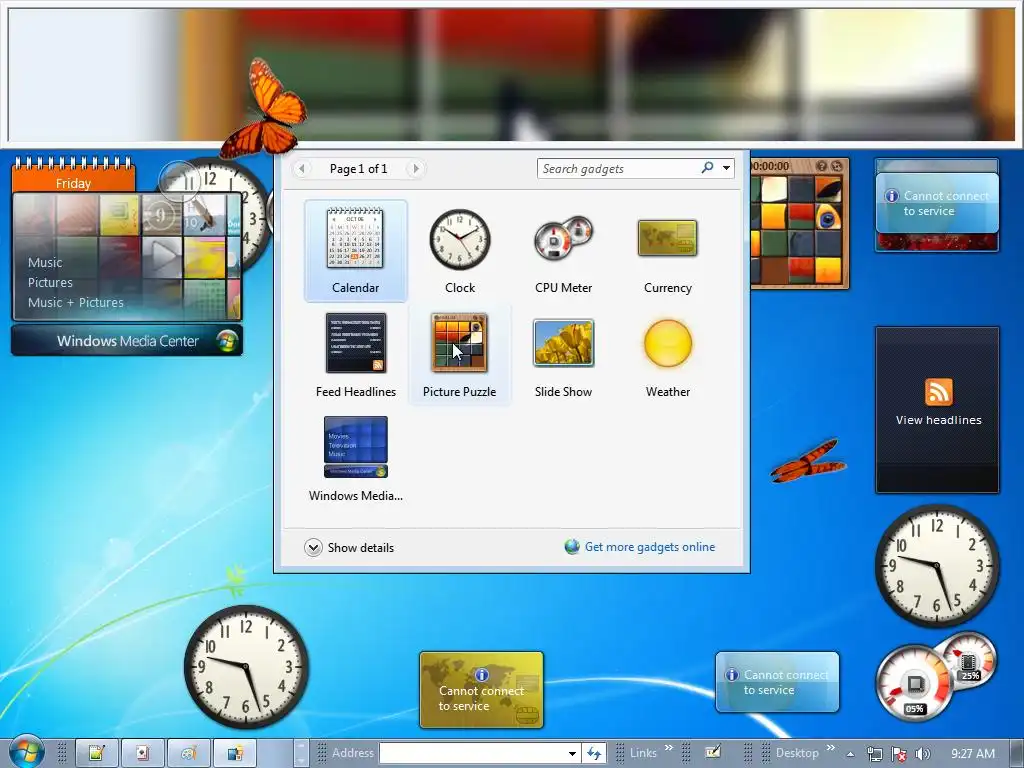Click the info icon on the Currency gadget

click(482, 675)
